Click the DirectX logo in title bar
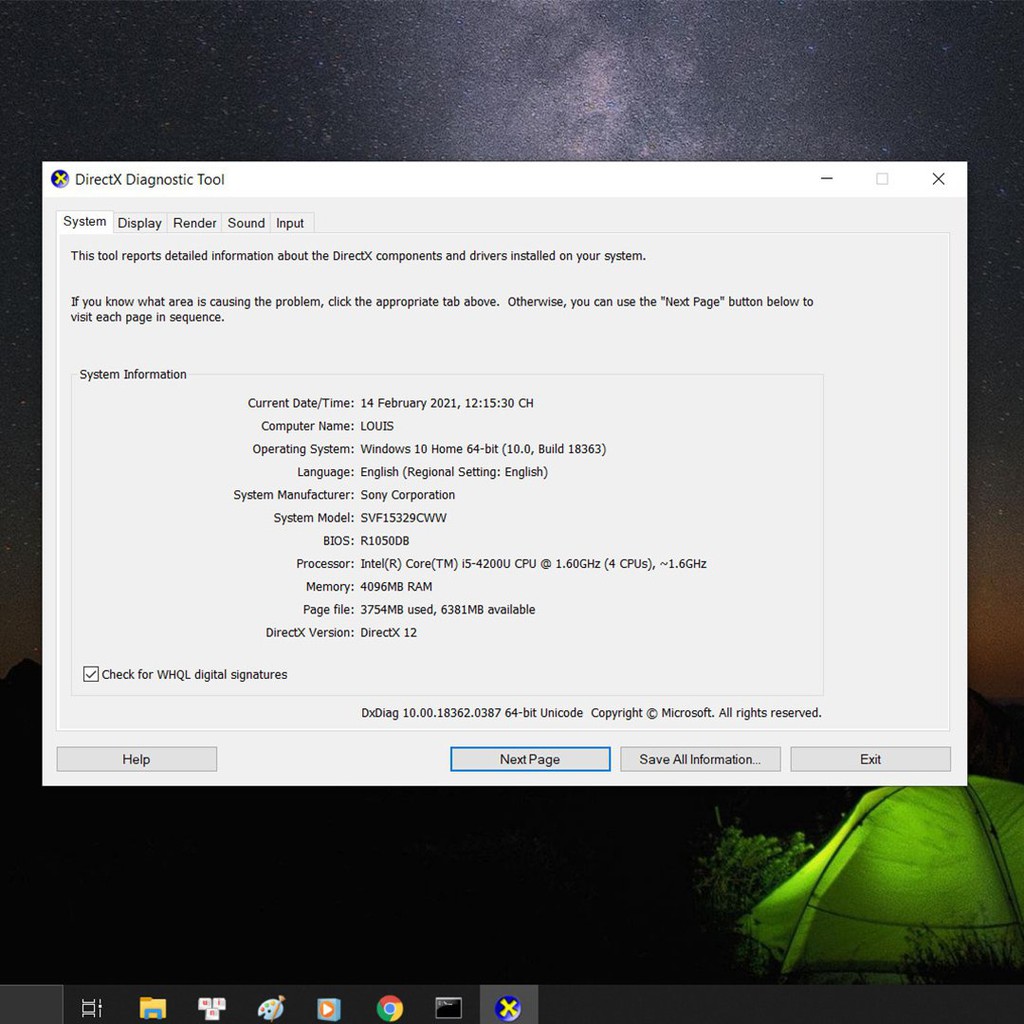 point(60,179)
